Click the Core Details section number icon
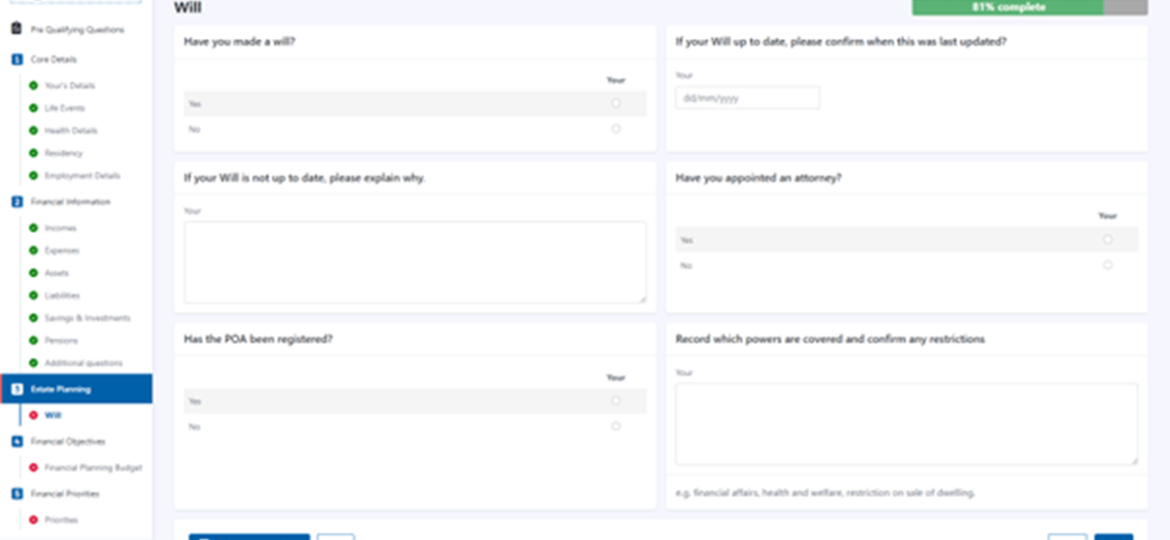This screenshot has height=540, width=1170. pos(17,60)
